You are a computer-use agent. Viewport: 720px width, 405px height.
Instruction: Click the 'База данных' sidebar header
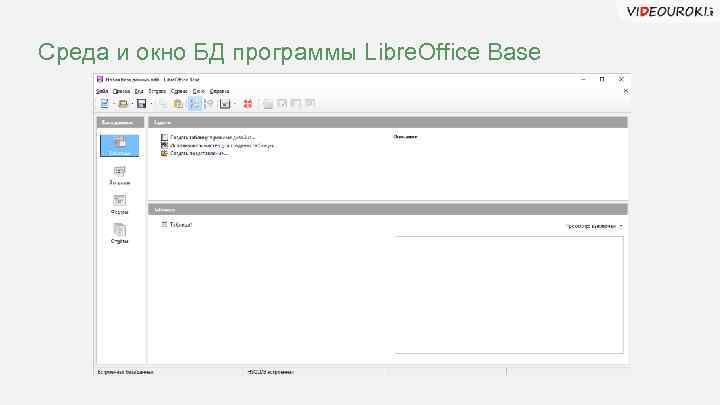[120, 123]
